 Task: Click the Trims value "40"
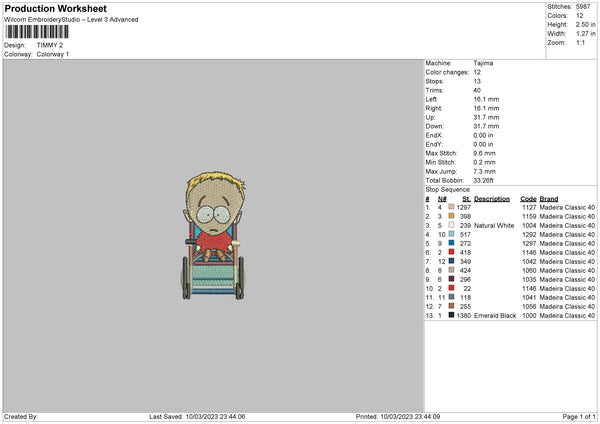coord(477,90)
